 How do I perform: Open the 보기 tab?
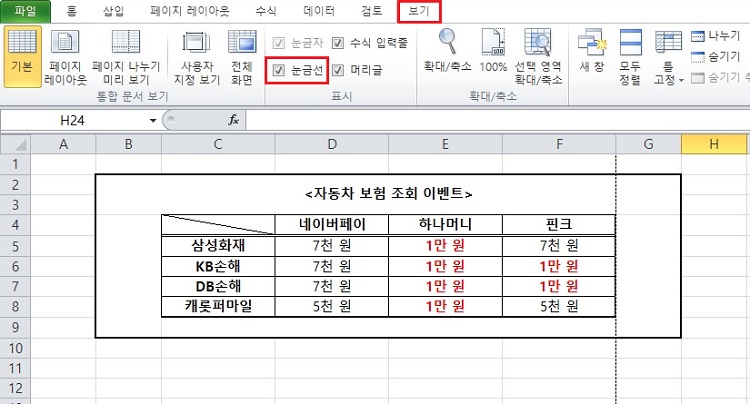point(419,11)
